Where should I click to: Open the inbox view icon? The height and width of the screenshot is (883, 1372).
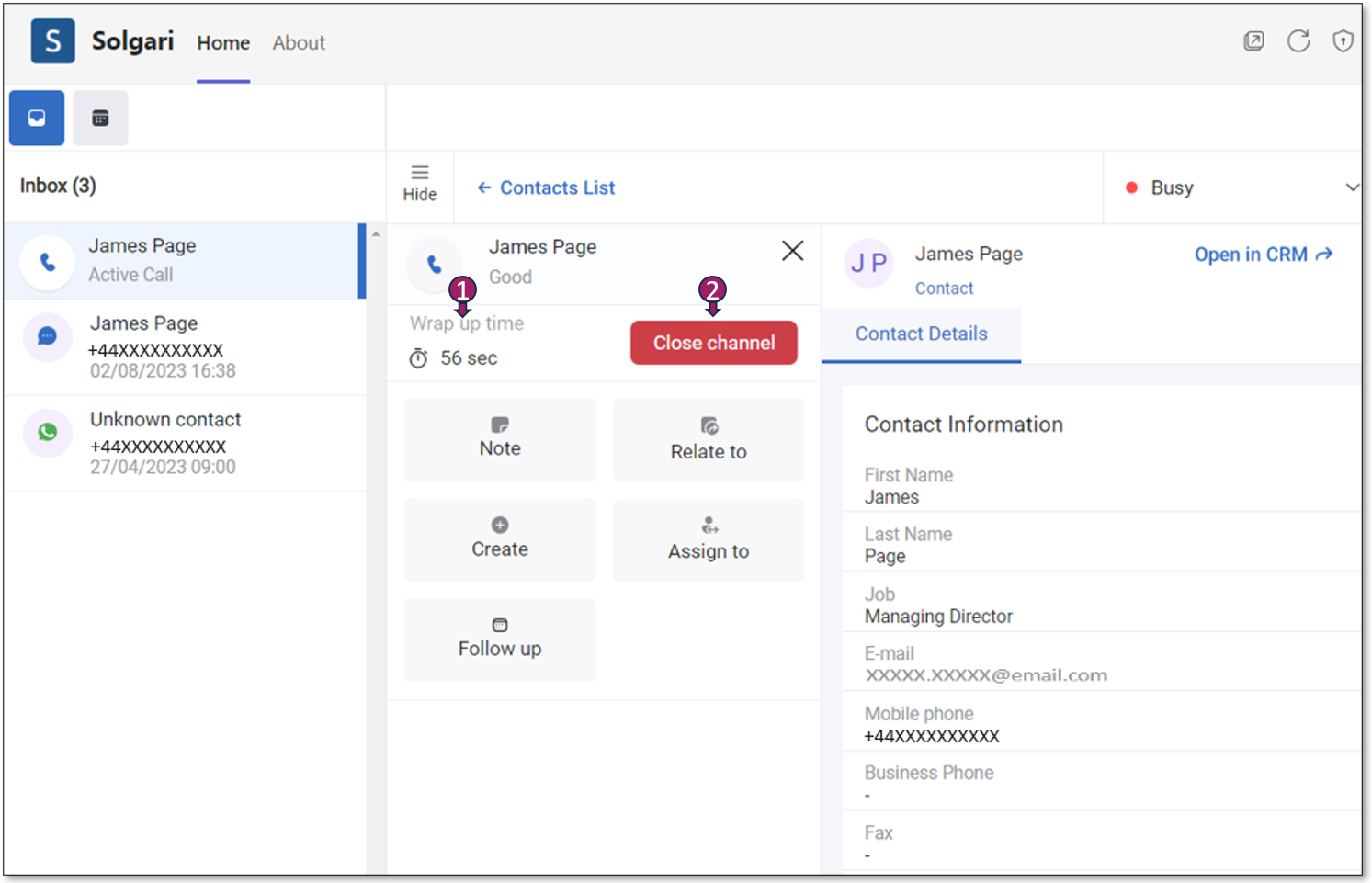click(37, 118)
